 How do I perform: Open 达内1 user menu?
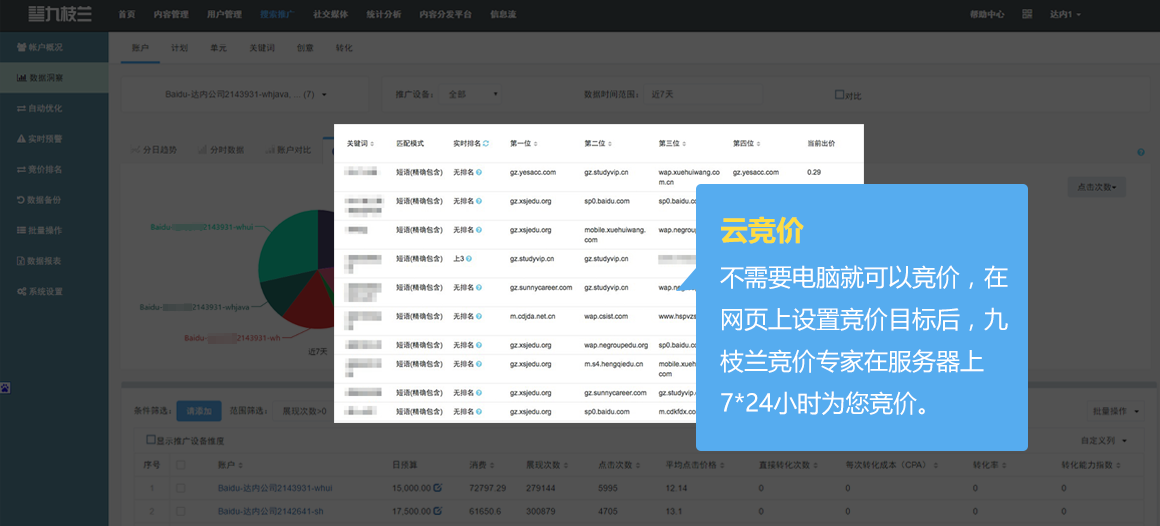coord(1065,14)
